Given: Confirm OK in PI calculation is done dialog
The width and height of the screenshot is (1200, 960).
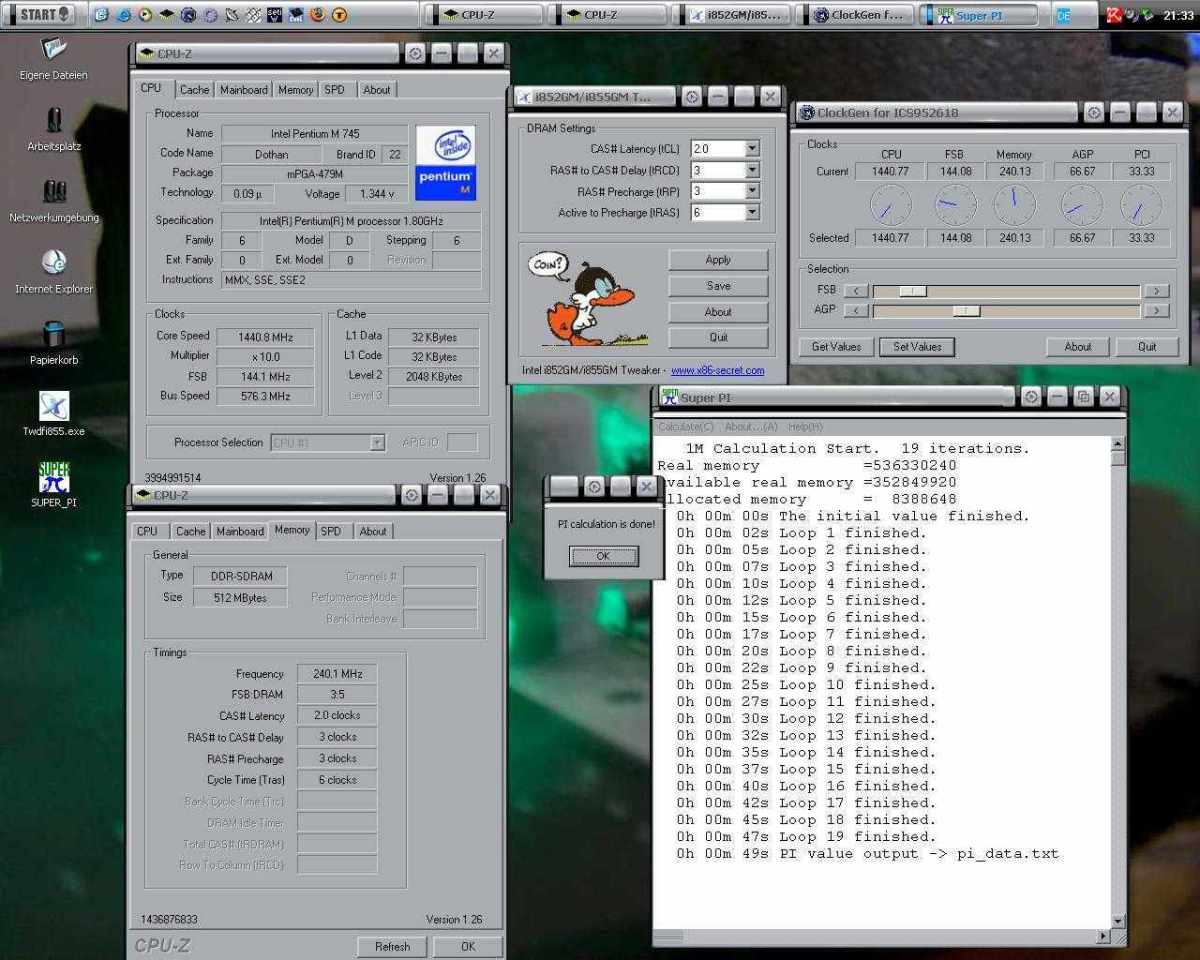Looking at the screenshot, I should [603, 556].
